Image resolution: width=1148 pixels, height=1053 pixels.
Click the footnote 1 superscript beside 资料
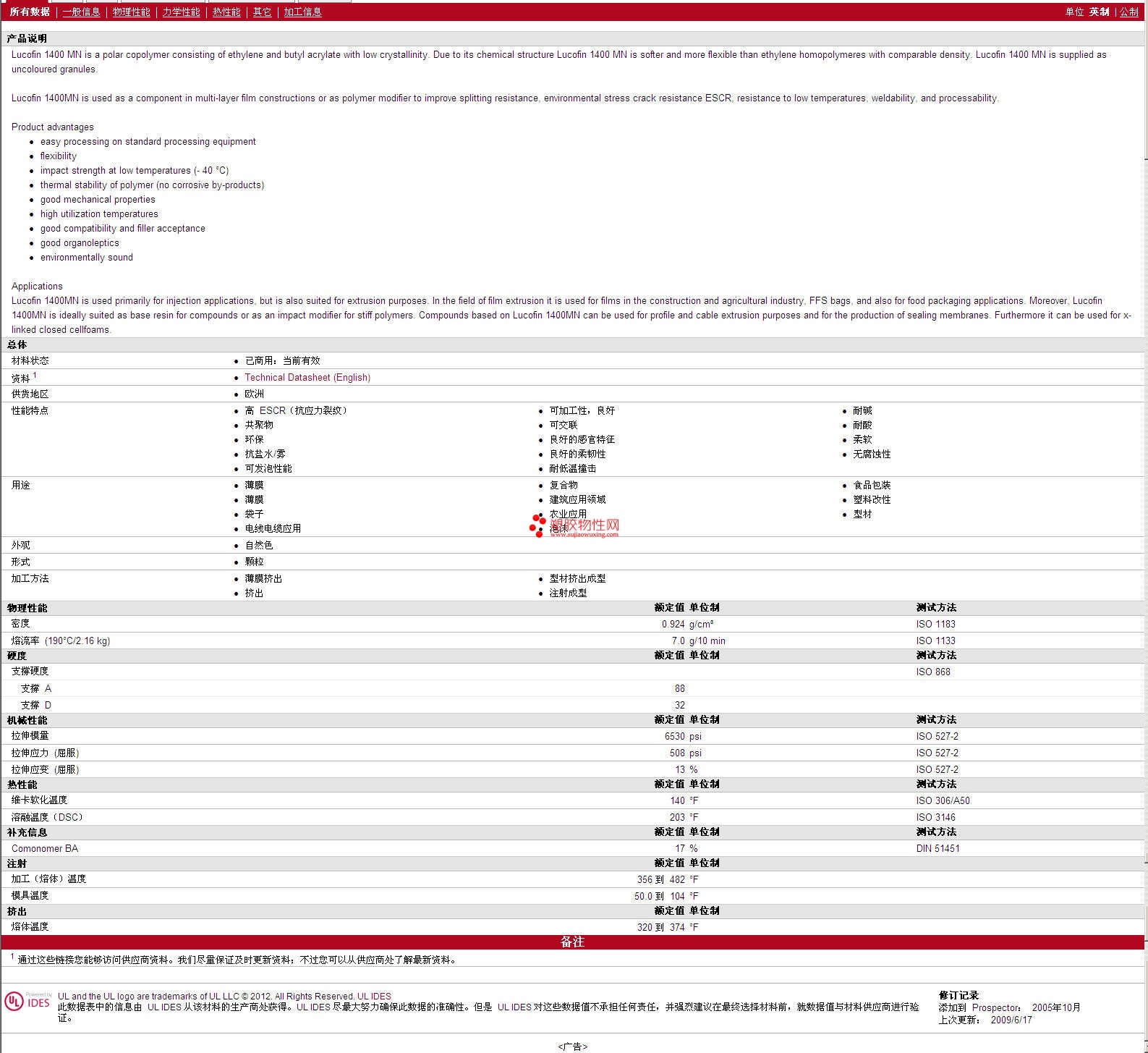(x=35, y=375)
